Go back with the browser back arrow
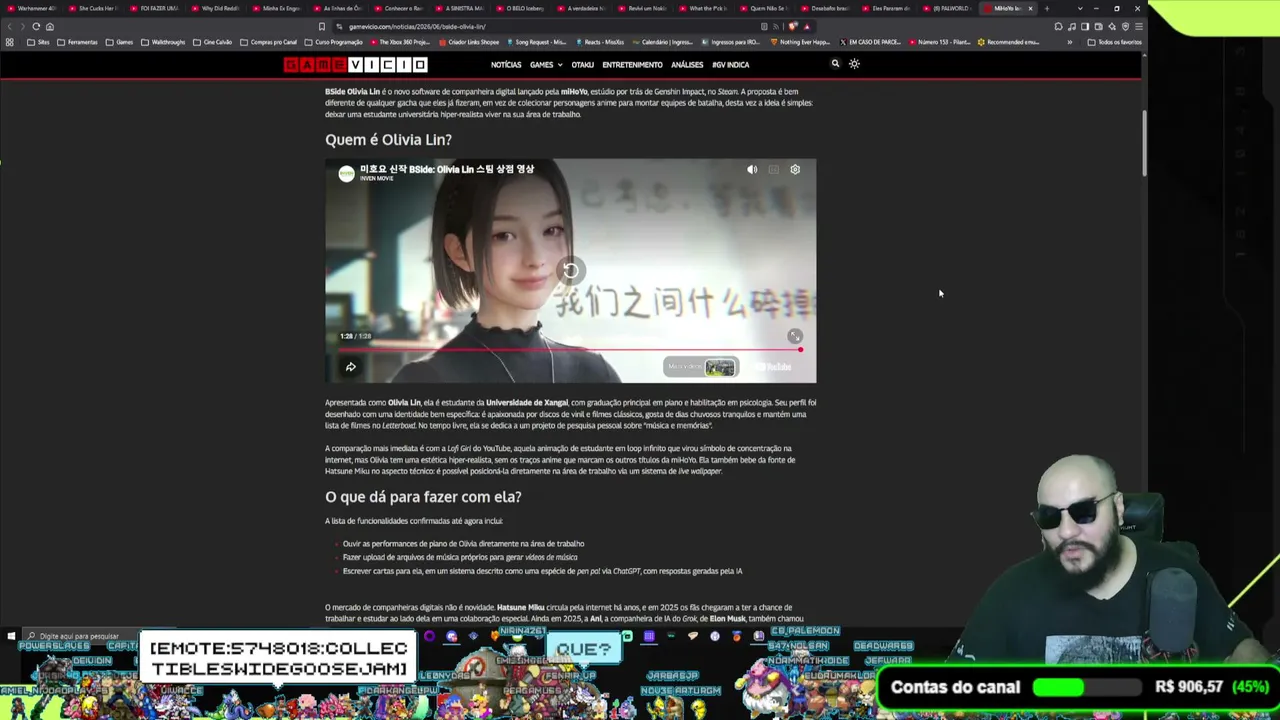Viewport: 1280px width, 720px height. pos(10,26)
